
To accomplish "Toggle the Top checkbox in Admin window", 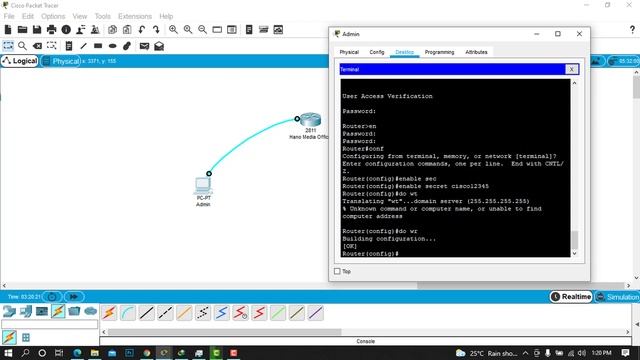I will click(x=337, y=271).
